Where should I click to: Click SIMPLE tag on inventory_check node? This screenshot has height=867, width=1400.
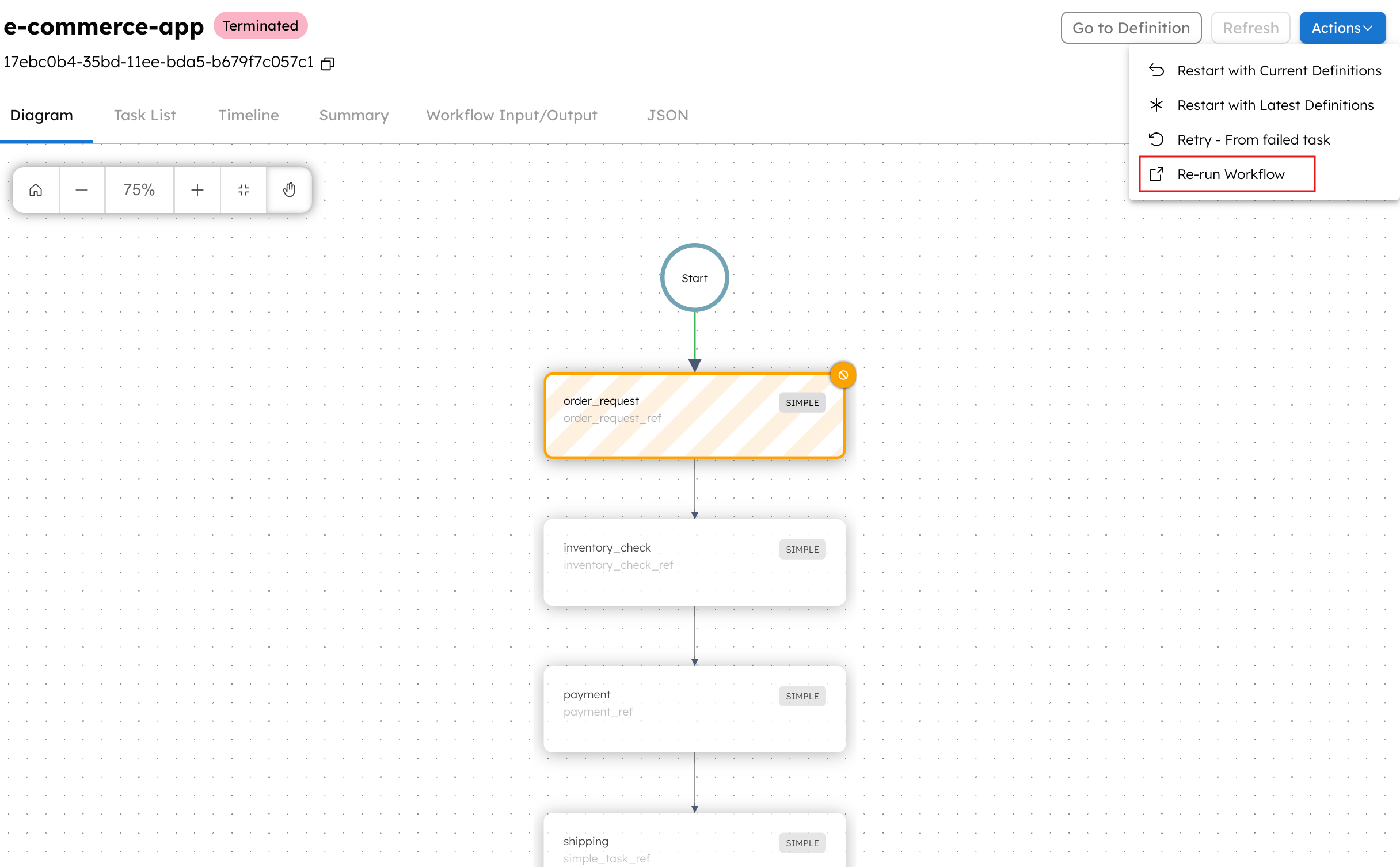tap(802, 549)
